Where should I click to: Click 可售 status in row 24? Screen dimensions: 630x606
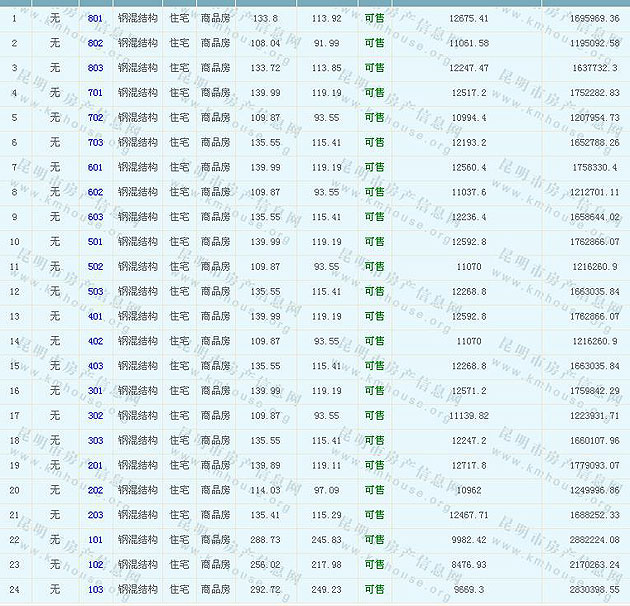(375, 590)
